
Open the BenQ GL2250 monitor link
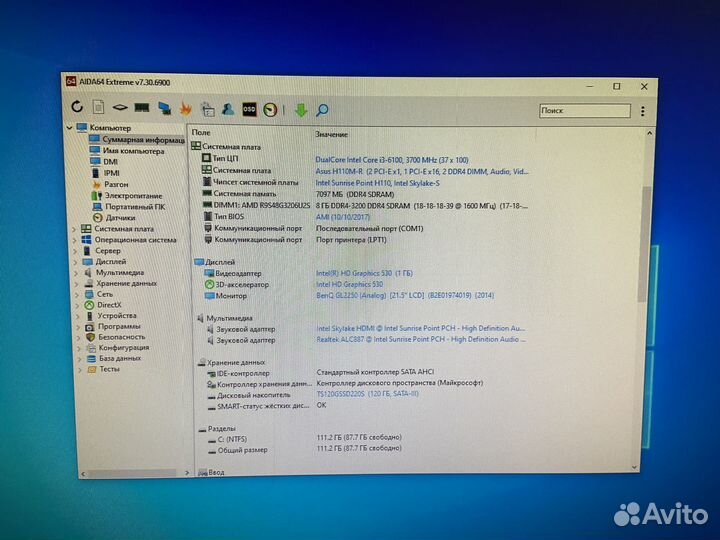[x=405, y=295]
